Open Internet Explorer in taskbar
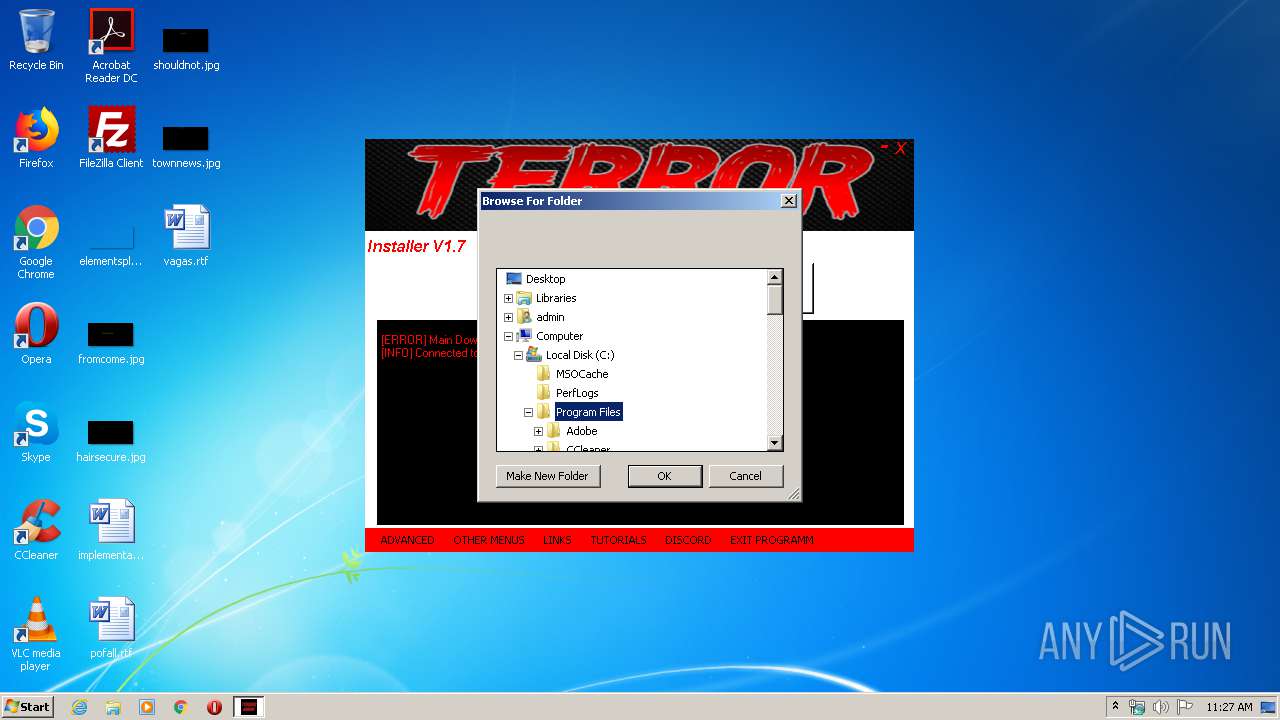The width and height of the screenshot is (1280, 720). (x=79, y=707)
